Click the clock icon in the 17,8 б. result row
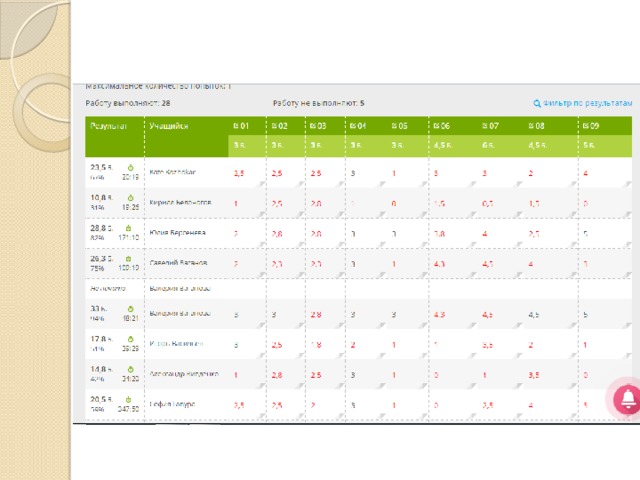Screen dimensions: 640x480 pyautogui.click(x=131, y=340)
